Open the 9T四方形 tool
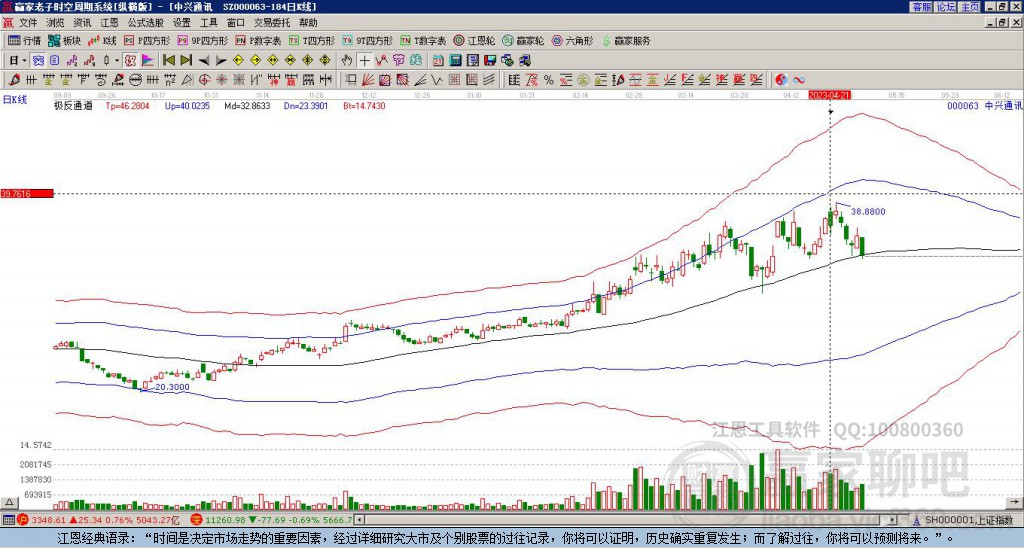Screen dimensions: 1024x548 pyautogui.click(x=367, y=40)
